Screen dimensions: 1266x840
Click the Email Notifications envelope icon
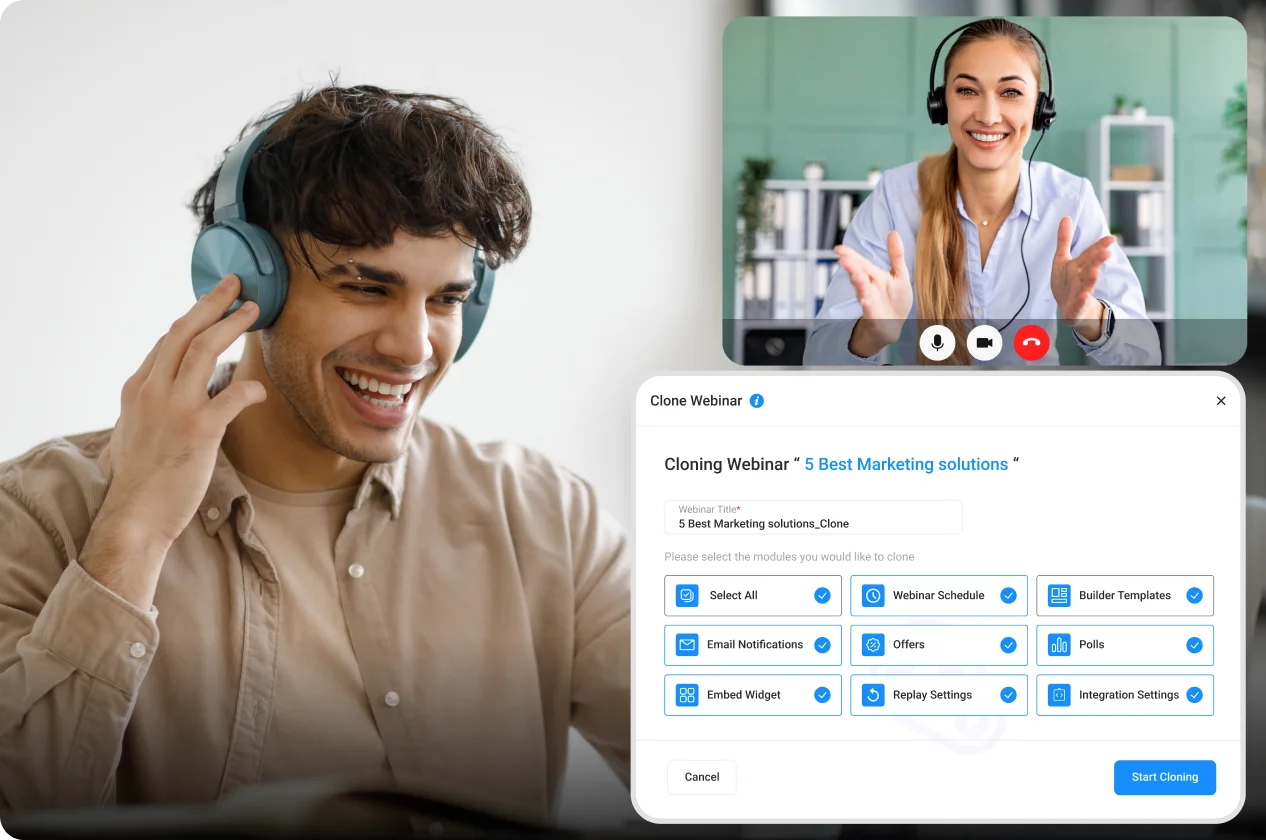point(687,645)
